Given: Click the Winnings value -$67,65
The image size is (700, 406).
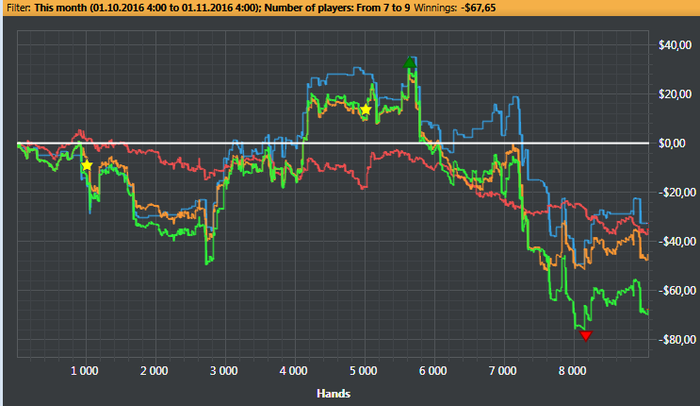Looking at the screenshot, I should tap(478, 8).
